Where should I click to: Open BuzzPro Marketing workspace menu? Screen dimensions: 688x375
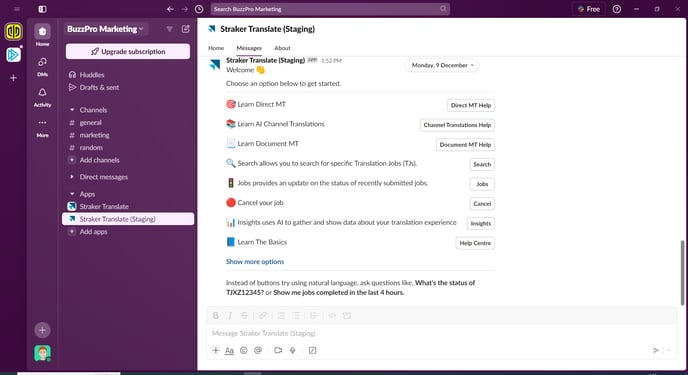105,29
